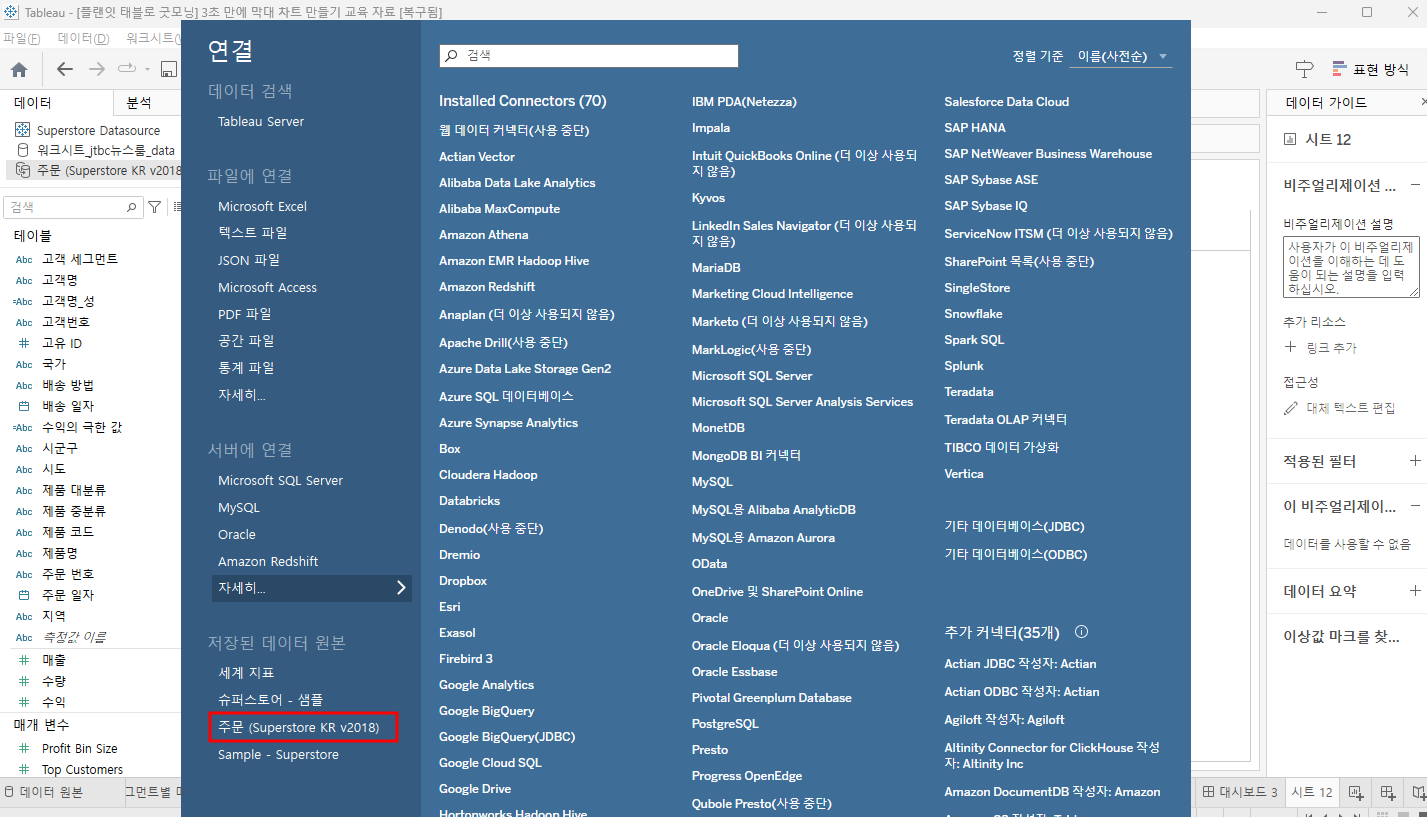Screen dimensions: 1427x817
Task: Click the 시트 12 chart icon in guide
Action: pyautogui.click(x=1290, y=139)
